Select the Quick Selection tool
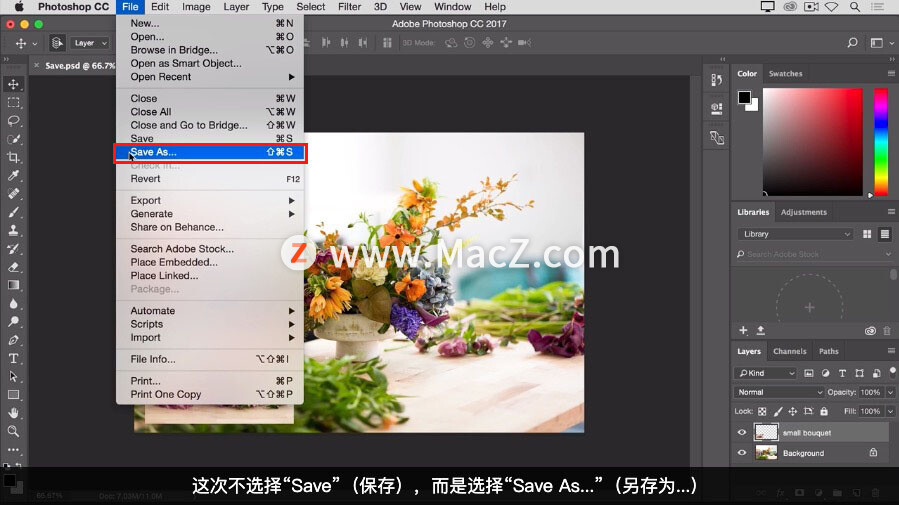 pyautogui.click(x=13, y=139)
